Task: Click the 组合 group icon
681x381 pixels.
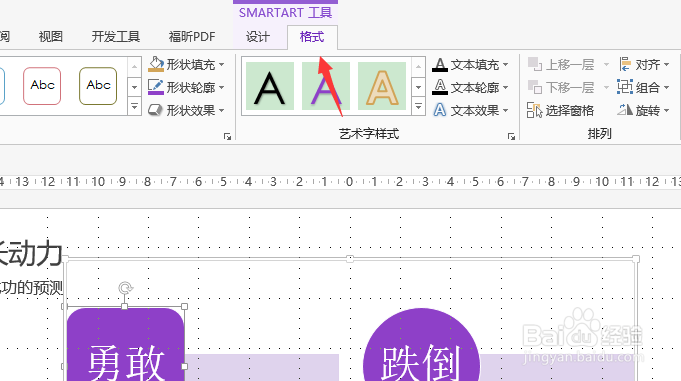Action: pyautogui.click(x=625, y=87)
